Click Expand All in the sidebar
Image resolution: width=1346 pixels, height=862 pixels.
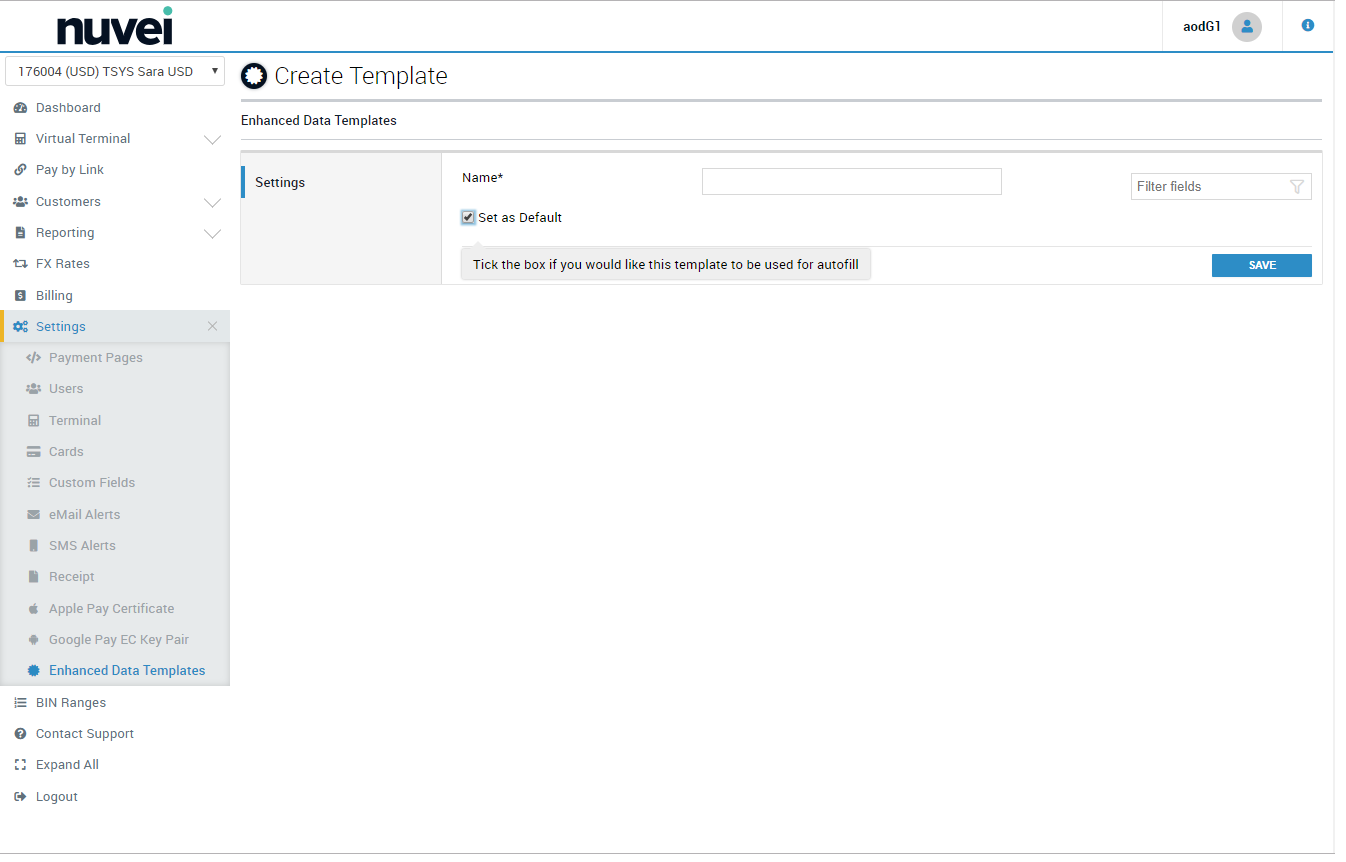click(67, 765)
